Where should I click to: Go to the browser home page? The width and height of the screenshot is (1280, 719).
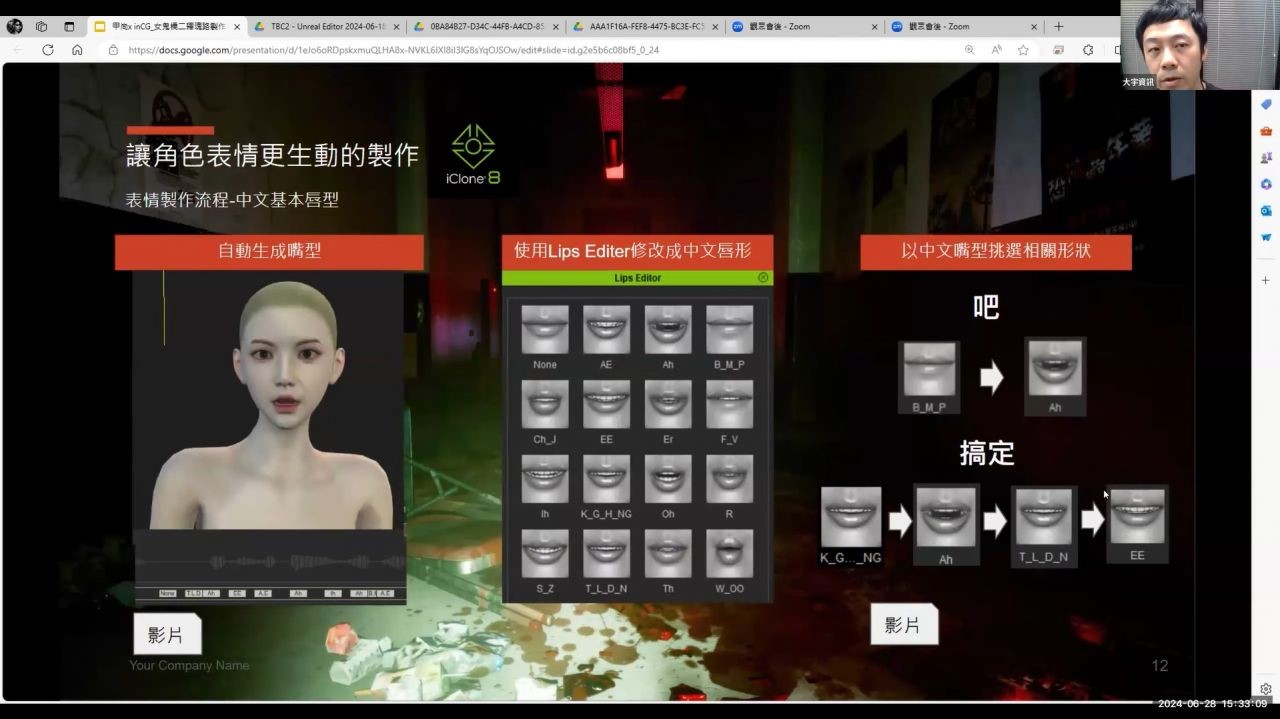point(77,50)
